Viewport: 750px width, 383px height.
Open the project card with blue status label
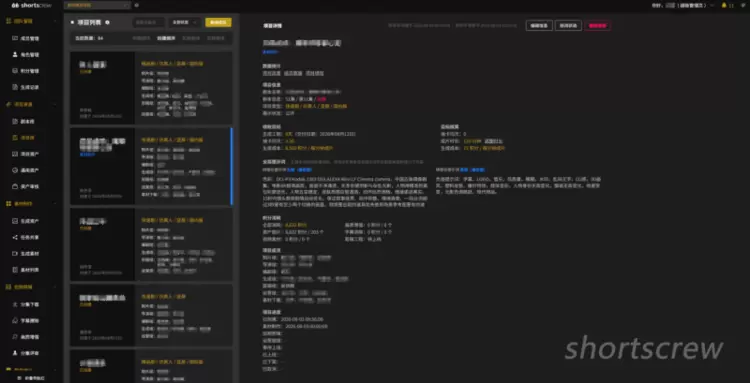click(x=151, y=166)
